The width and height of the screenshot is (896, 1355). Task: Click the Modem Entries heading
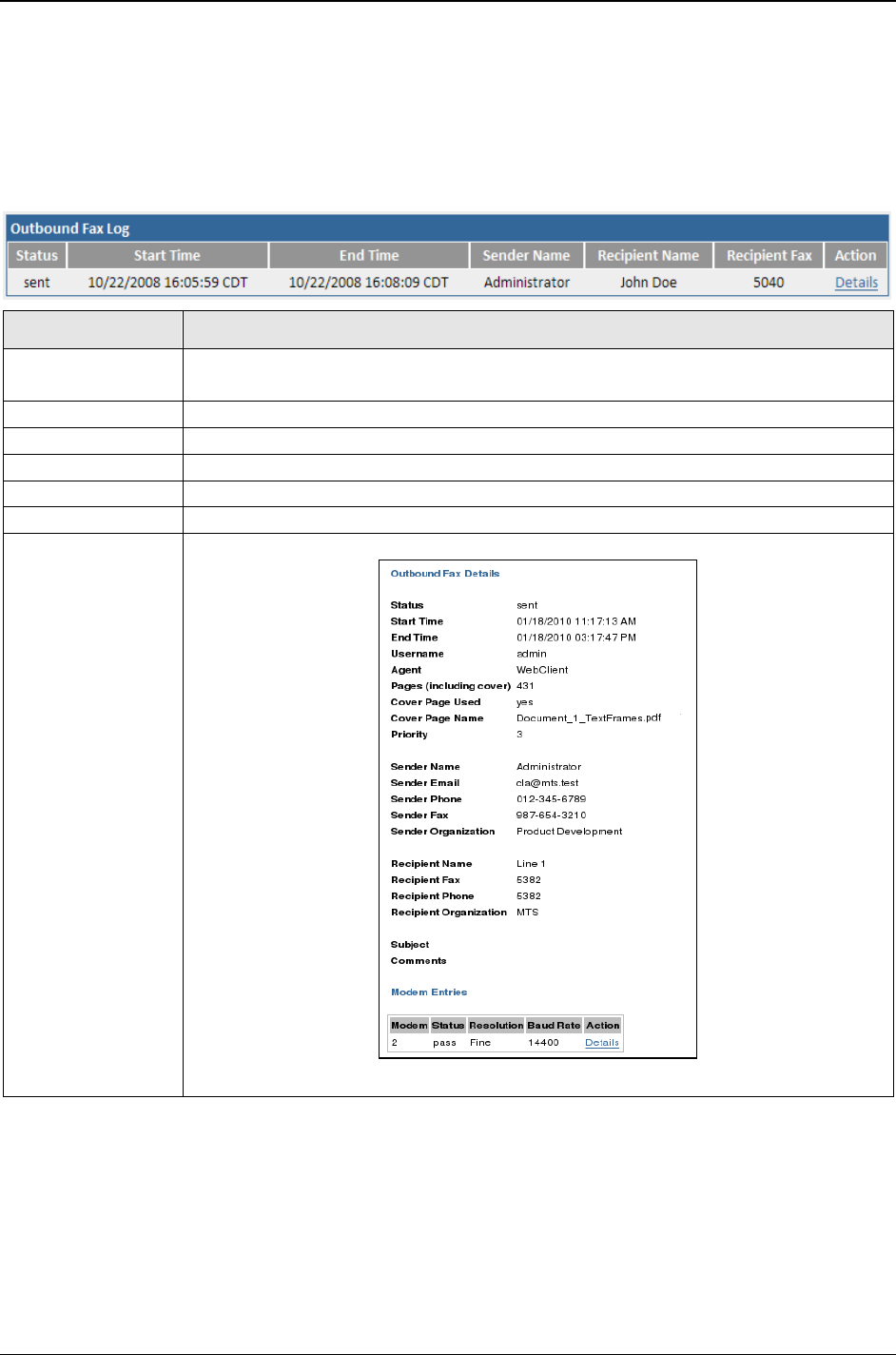point(429,992)
